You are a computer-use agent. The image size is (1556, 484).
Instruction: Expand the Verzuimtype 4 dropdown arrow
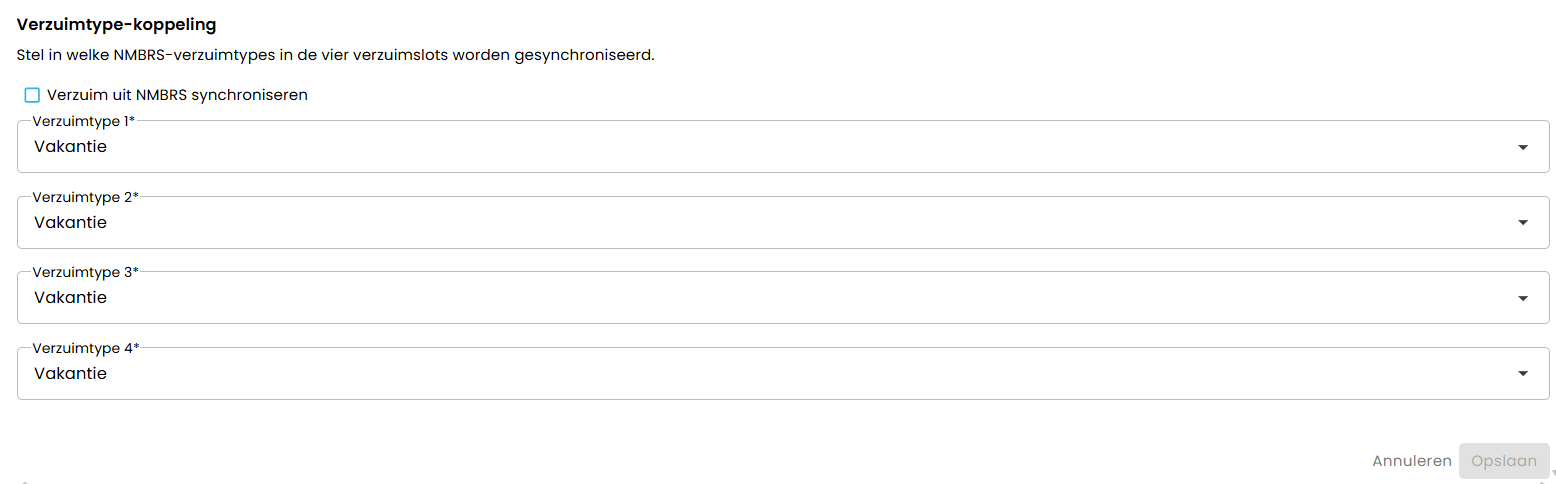point(1523,374)
